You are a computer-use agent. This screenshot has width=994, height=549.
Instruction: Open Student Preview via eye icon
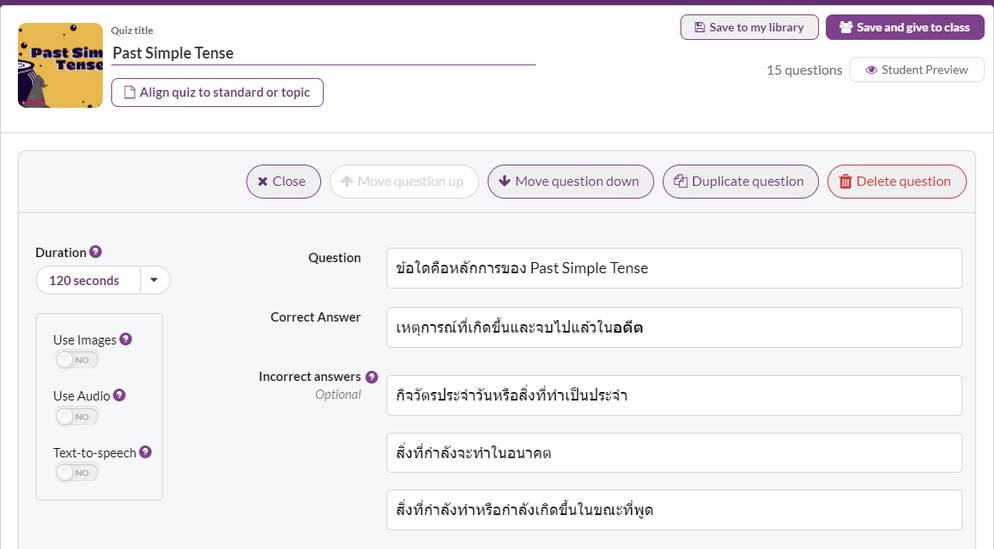[917, 70]
